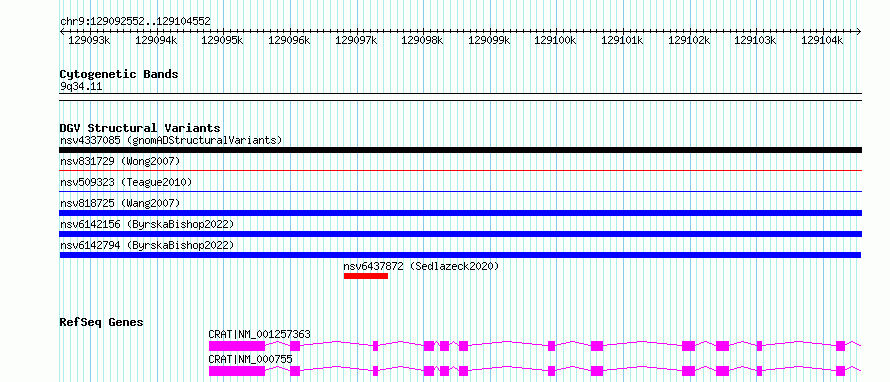
Task: Open variant nsv6437872 (Sedlazeck2020) label
Action: click(x=421, y=266)
